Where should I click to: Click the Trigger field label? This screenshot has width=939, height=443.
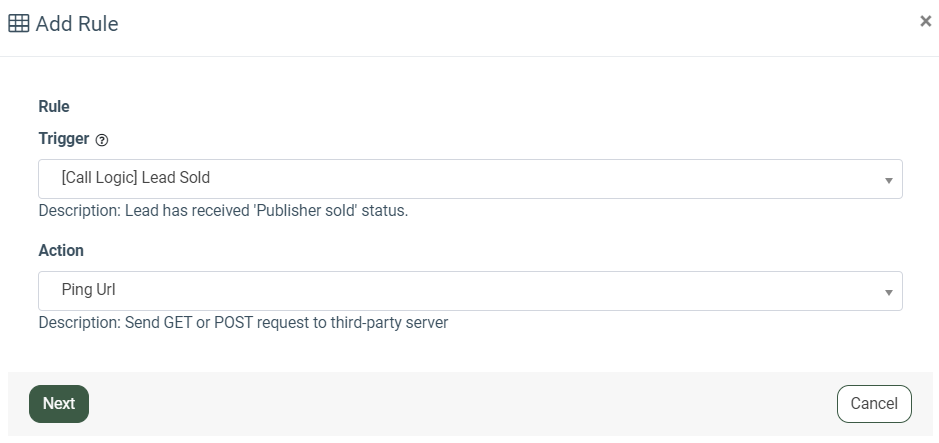point(63,139)
